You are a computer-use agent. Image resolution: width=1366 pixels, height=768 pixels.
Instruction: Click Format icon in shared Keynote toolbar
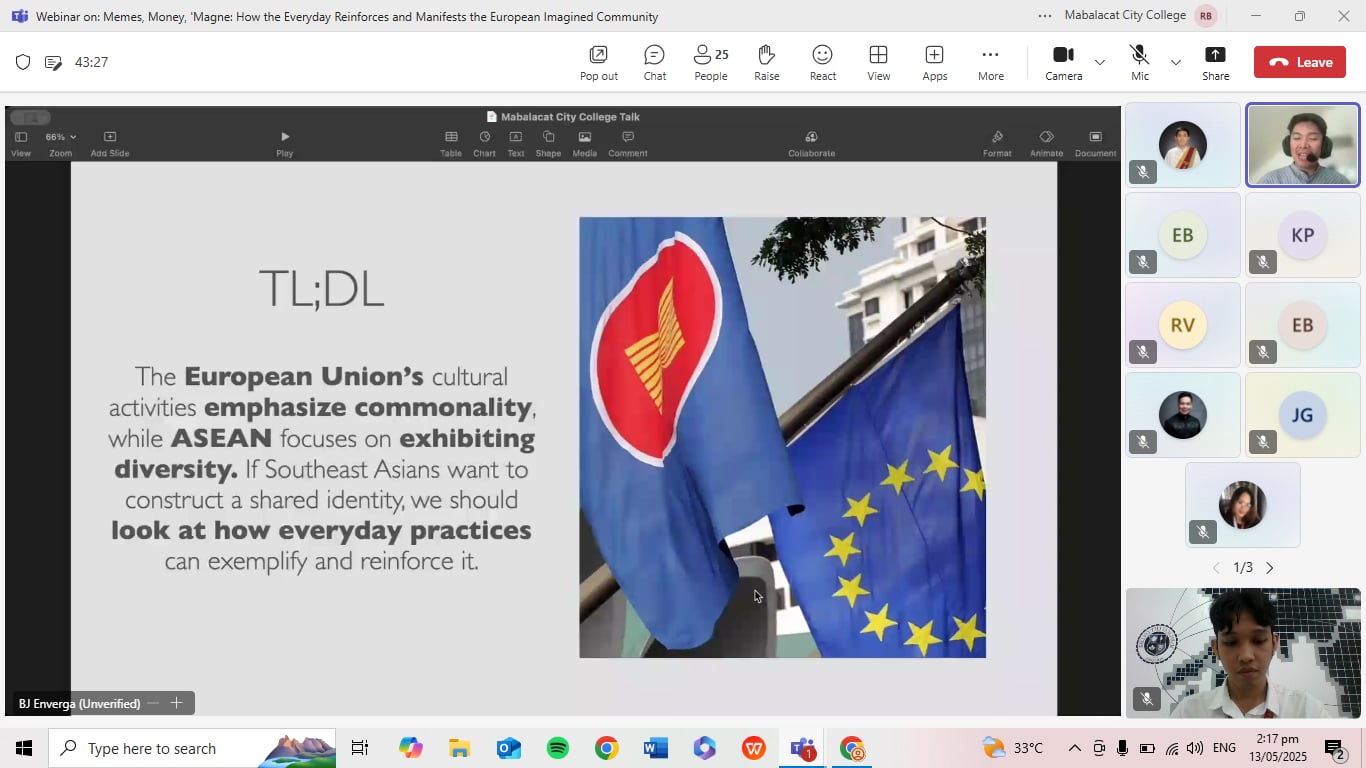coord(997,143)
